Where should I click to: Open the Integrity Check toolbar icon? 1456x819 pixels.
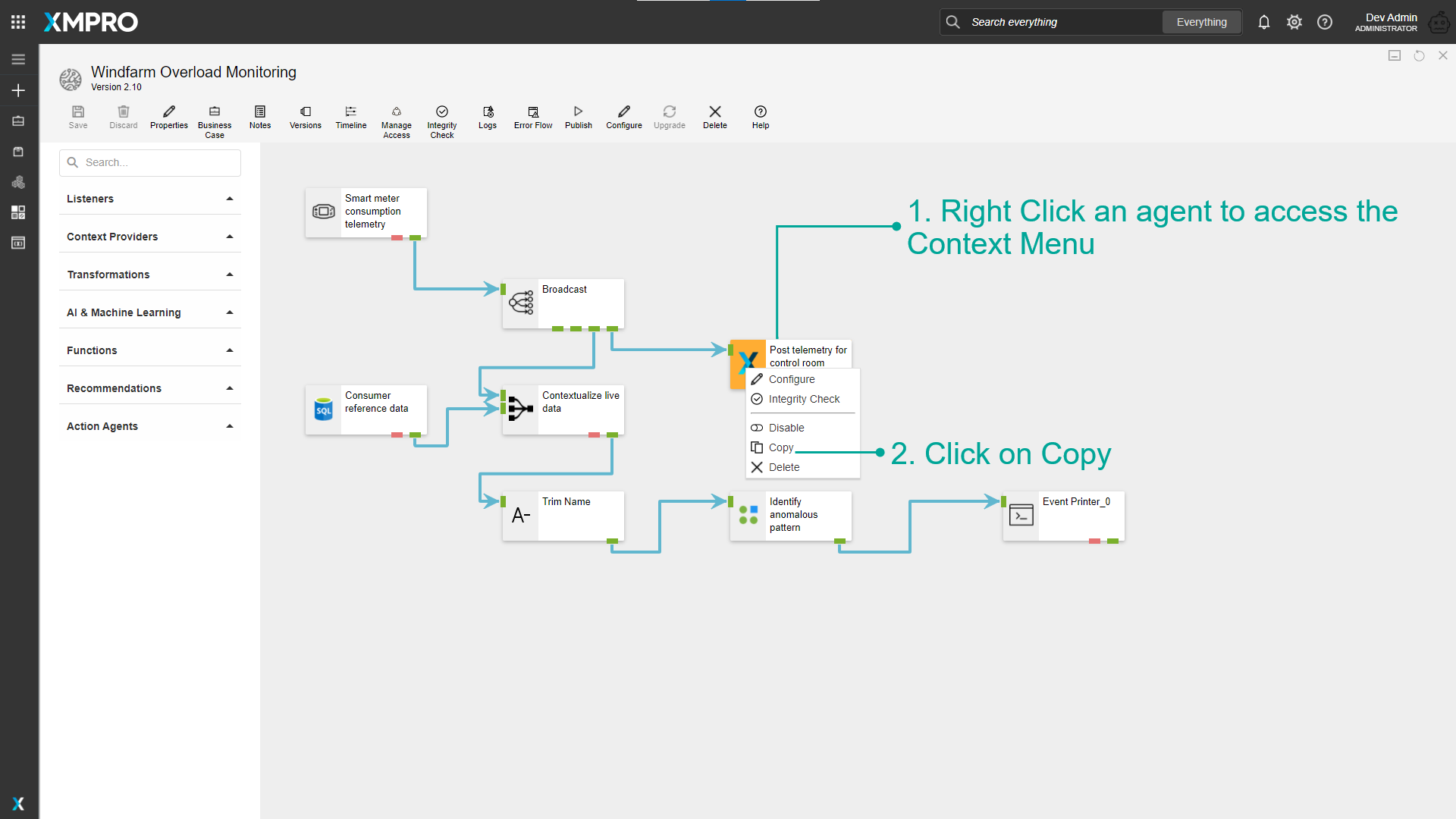[441, 118]
